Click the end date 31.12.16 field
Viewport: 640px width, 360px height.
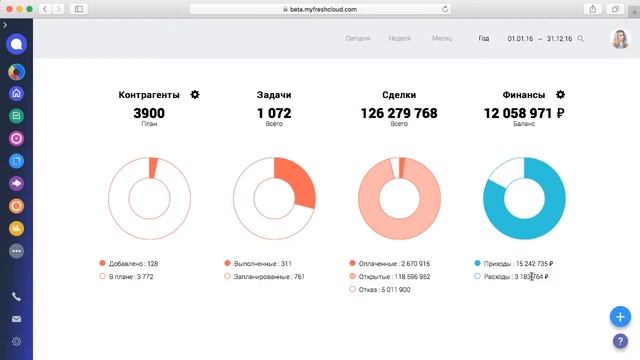coord(559,39)
